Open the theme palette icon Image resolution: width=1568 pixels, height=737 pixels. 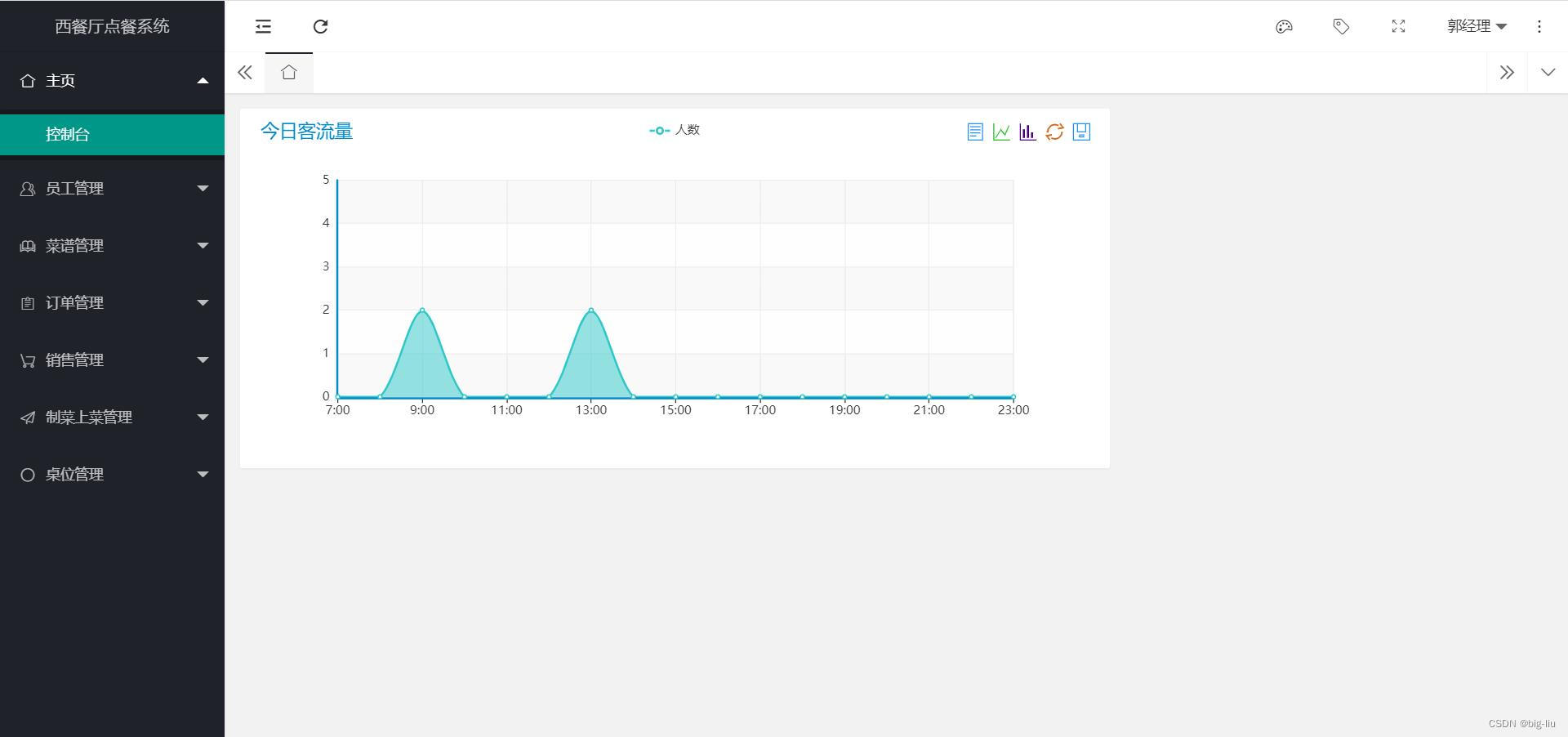click(1284, 26)
